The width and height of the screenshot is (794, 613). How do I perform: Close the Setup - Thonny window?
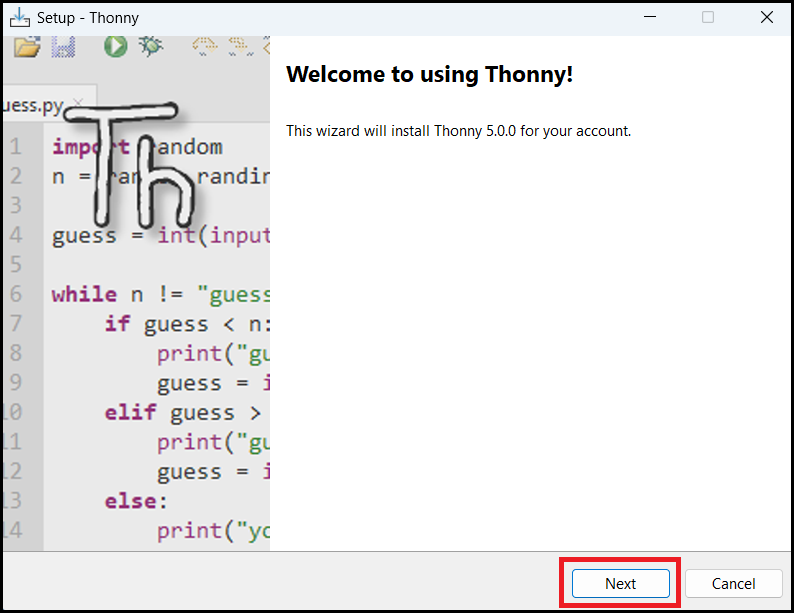click(x=767, y=17)
